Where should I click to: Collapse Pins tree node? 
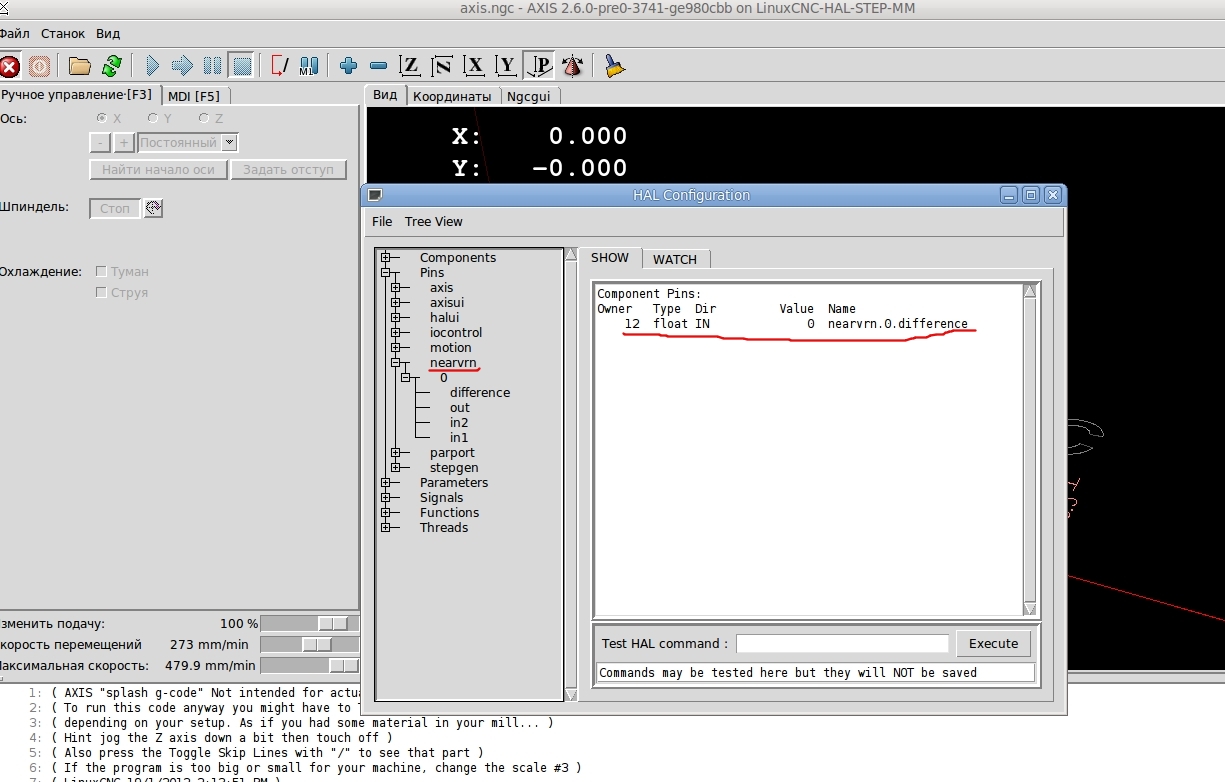coord(385,273)
